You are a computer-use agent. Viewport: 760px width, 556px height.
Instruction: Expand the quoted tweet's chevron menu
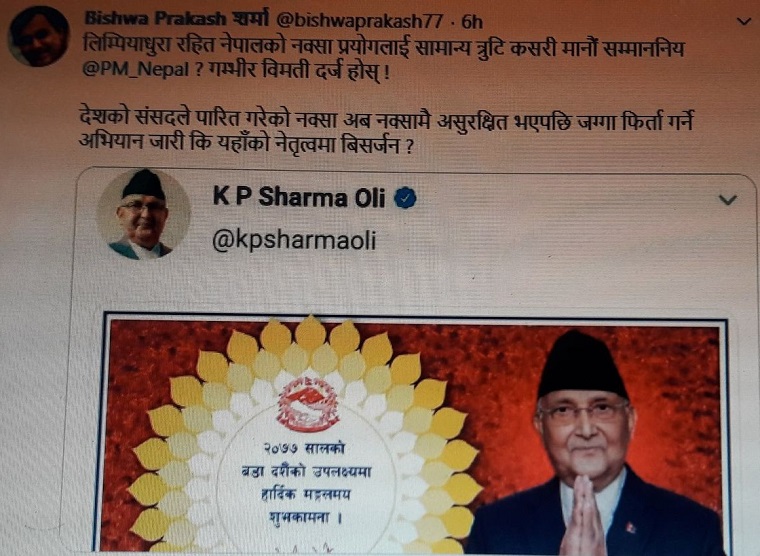pyautogui.click(x=728, y=200)
